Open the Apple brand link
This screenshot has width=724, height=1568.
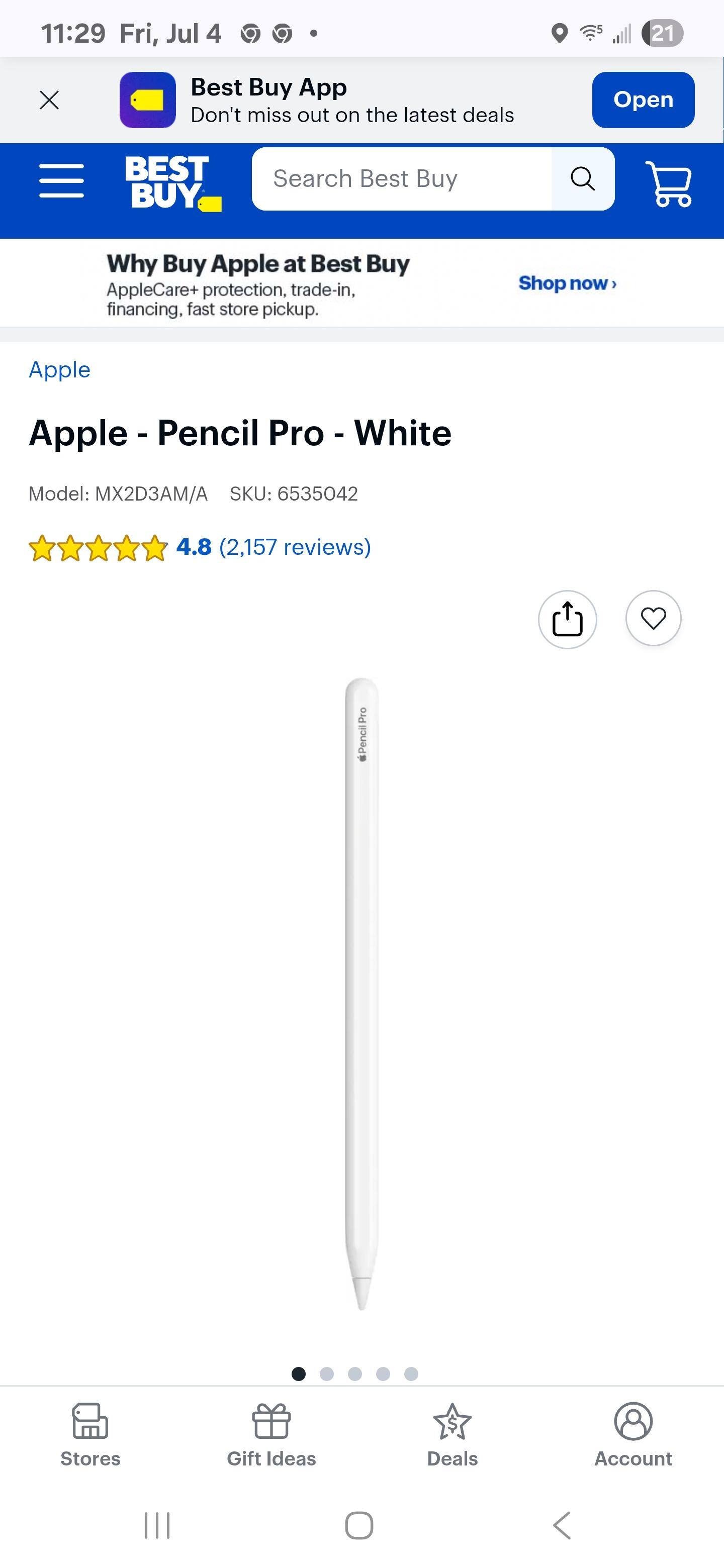click(x=60, y=369)
